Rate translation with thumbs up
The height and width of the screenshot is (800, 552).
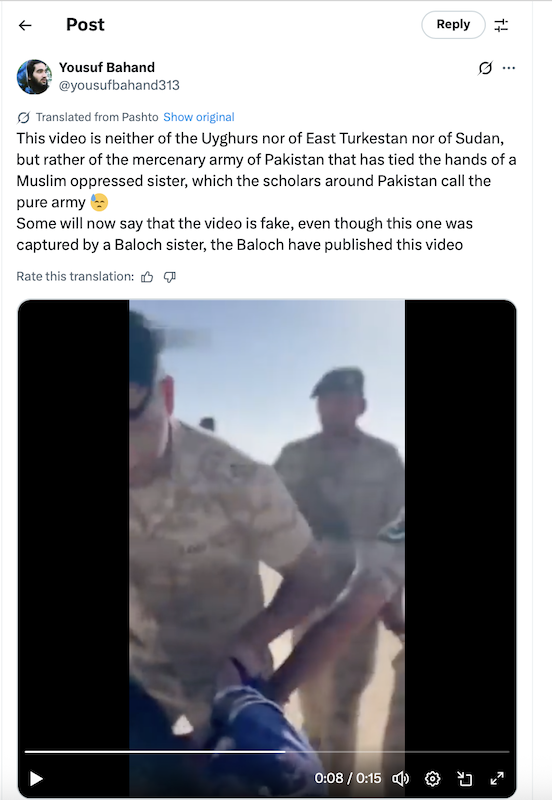click(x=147, y=277)
